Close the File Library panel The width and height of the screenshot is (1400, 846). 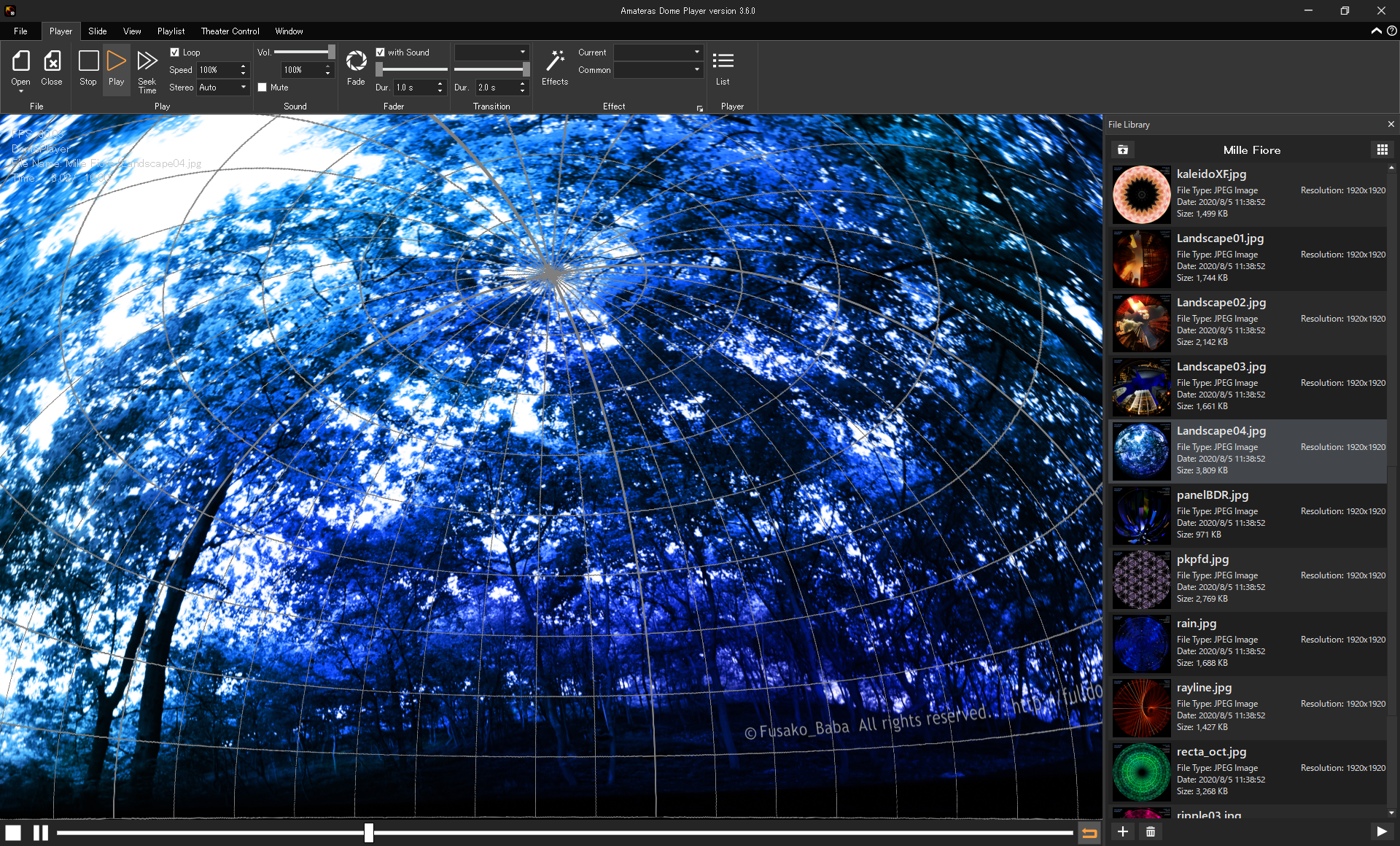pyautogui.click(x=1391, y=125)
